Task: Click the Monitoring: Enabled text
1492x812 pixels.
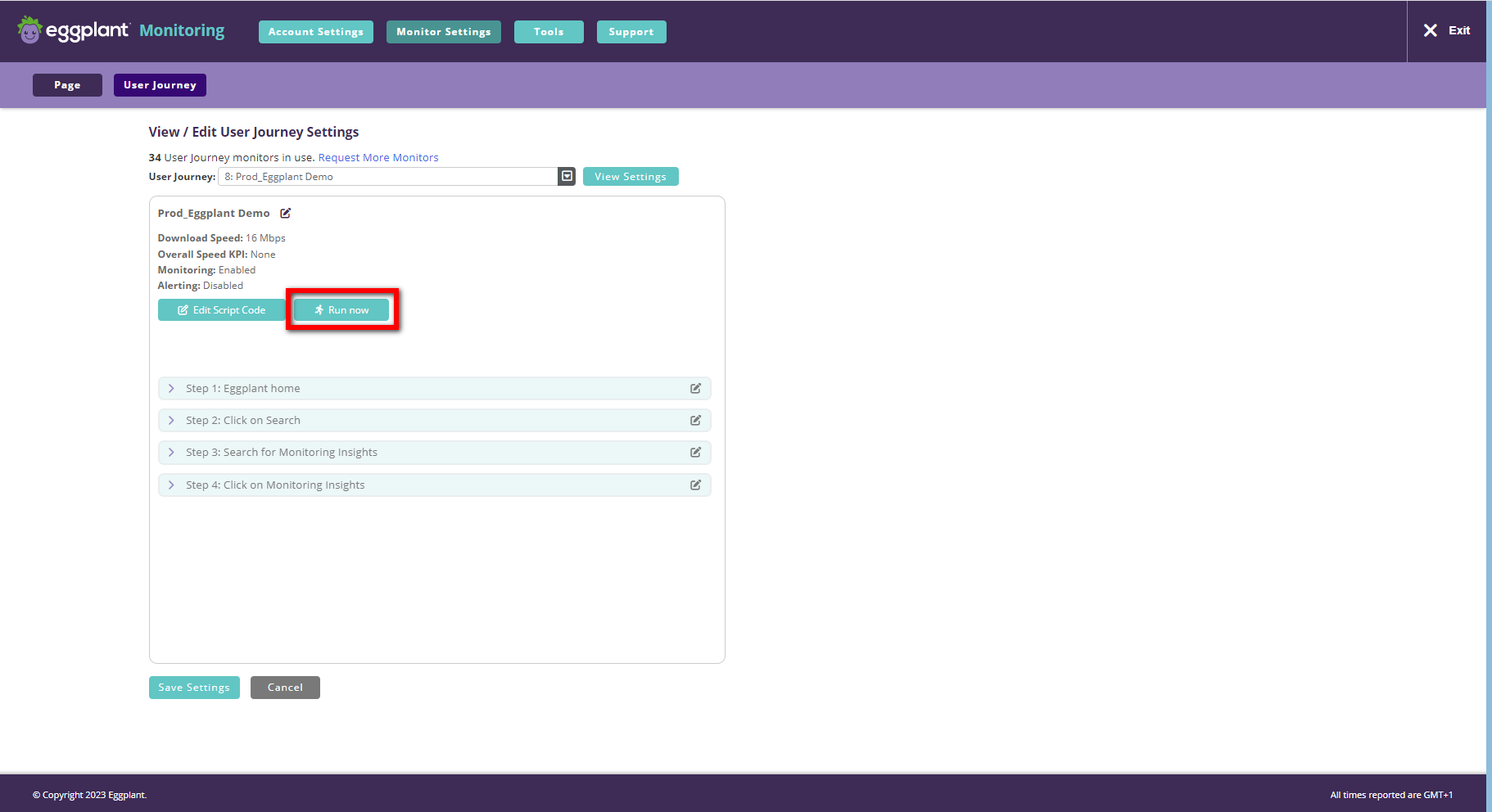Action: coord(206,270)
